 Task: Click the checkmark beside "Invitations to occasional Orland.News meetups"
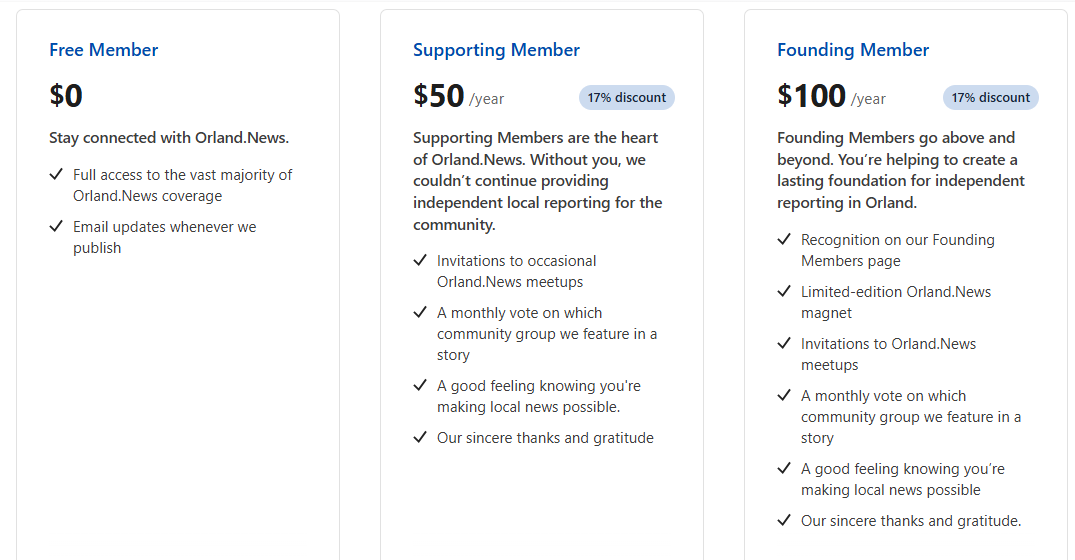tap(420, 261)
